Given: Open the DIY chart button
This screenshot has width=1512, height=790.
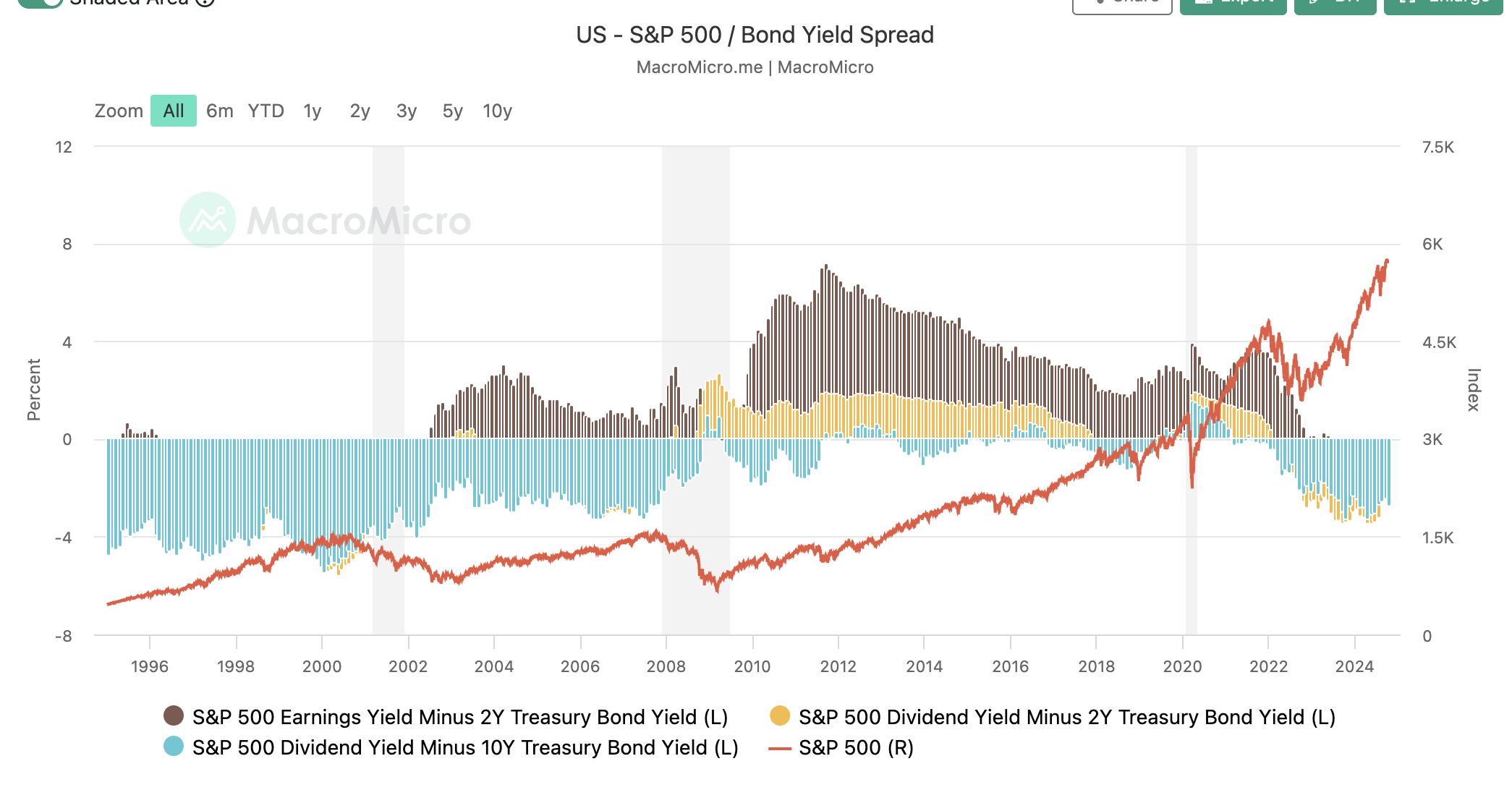Looking at the screenshot, I should click(x=1335, y=4).
